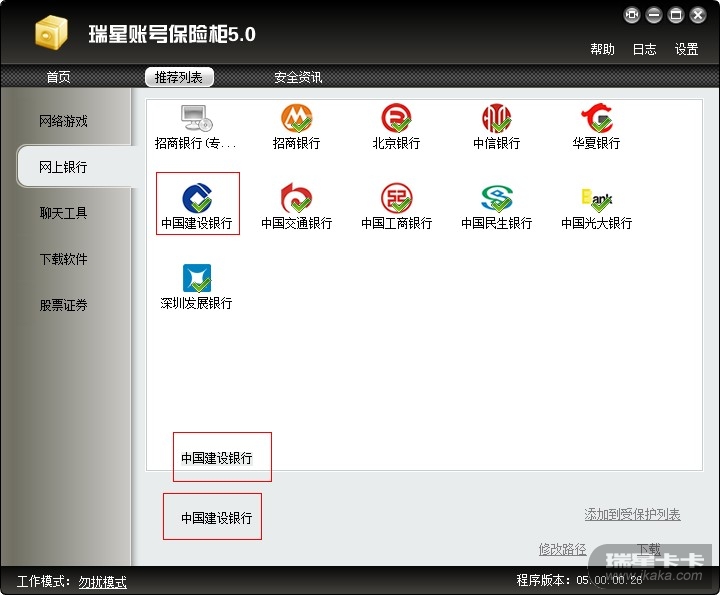Click the 瑞星账号保险柜5.0 title text
Screen dimensions: 720x595
[172, 34]
